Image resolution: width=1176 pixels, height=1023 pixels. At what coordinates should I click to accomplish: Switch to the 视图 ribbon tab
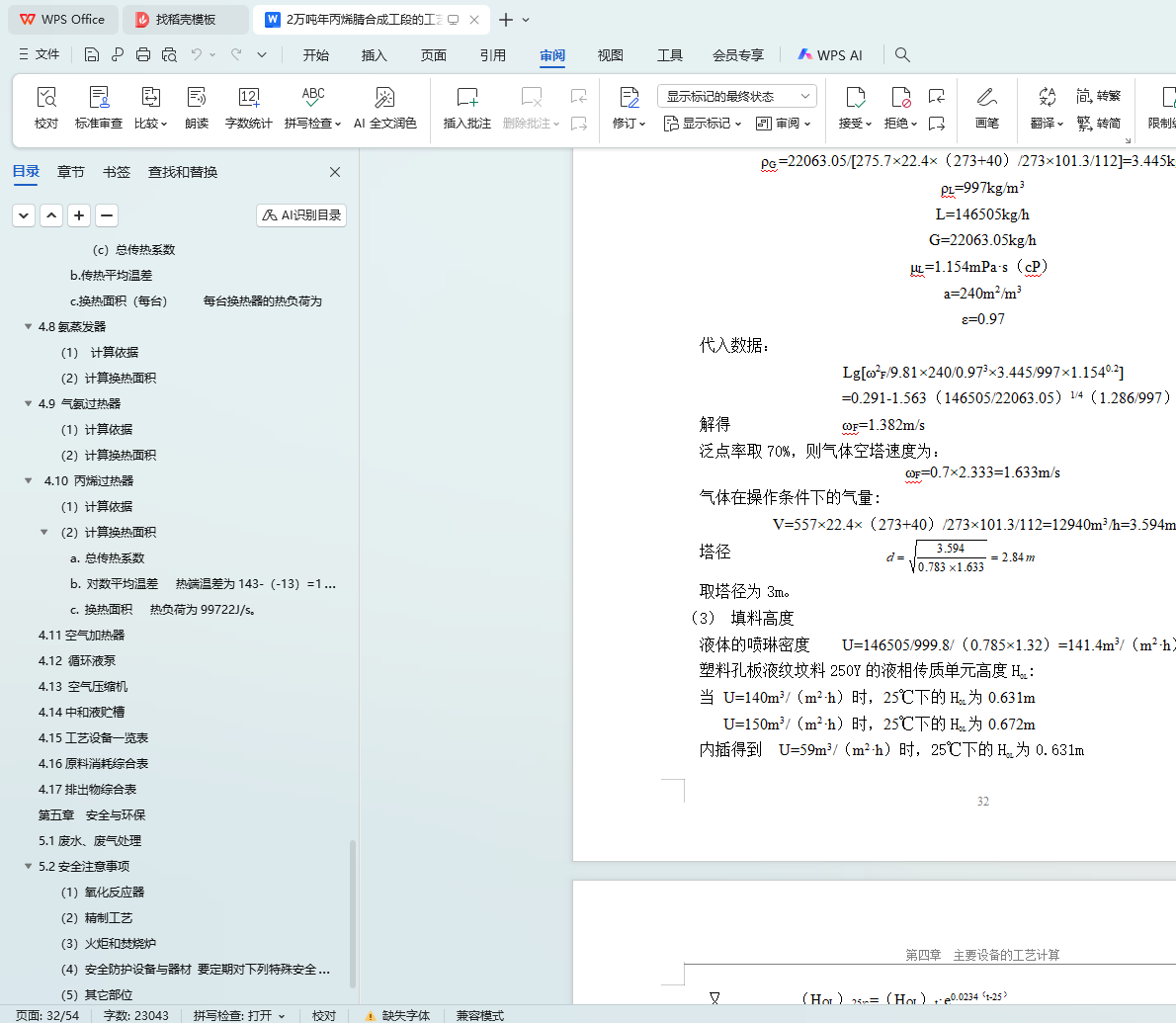click(611, 55)
